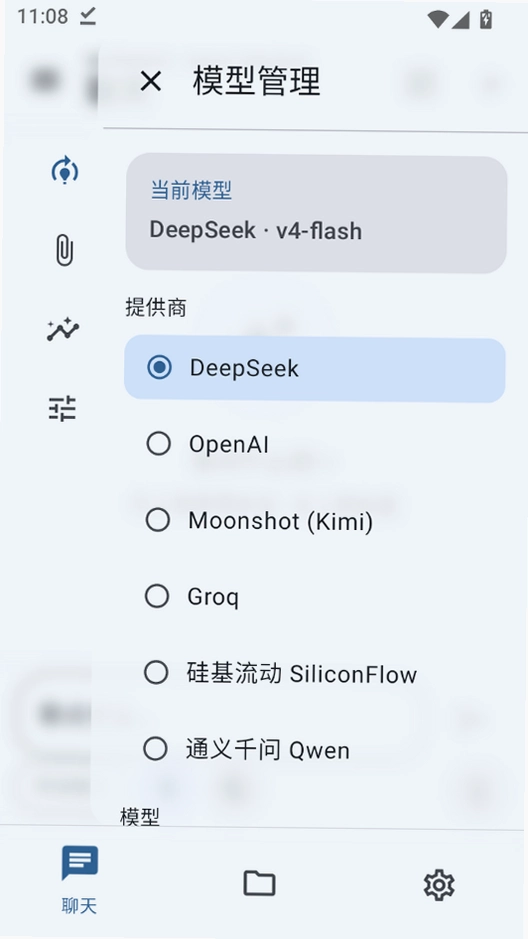
Task: Tap the 当前模型 DeepSeek v4-flash card
Action: [x=316, y=214]
